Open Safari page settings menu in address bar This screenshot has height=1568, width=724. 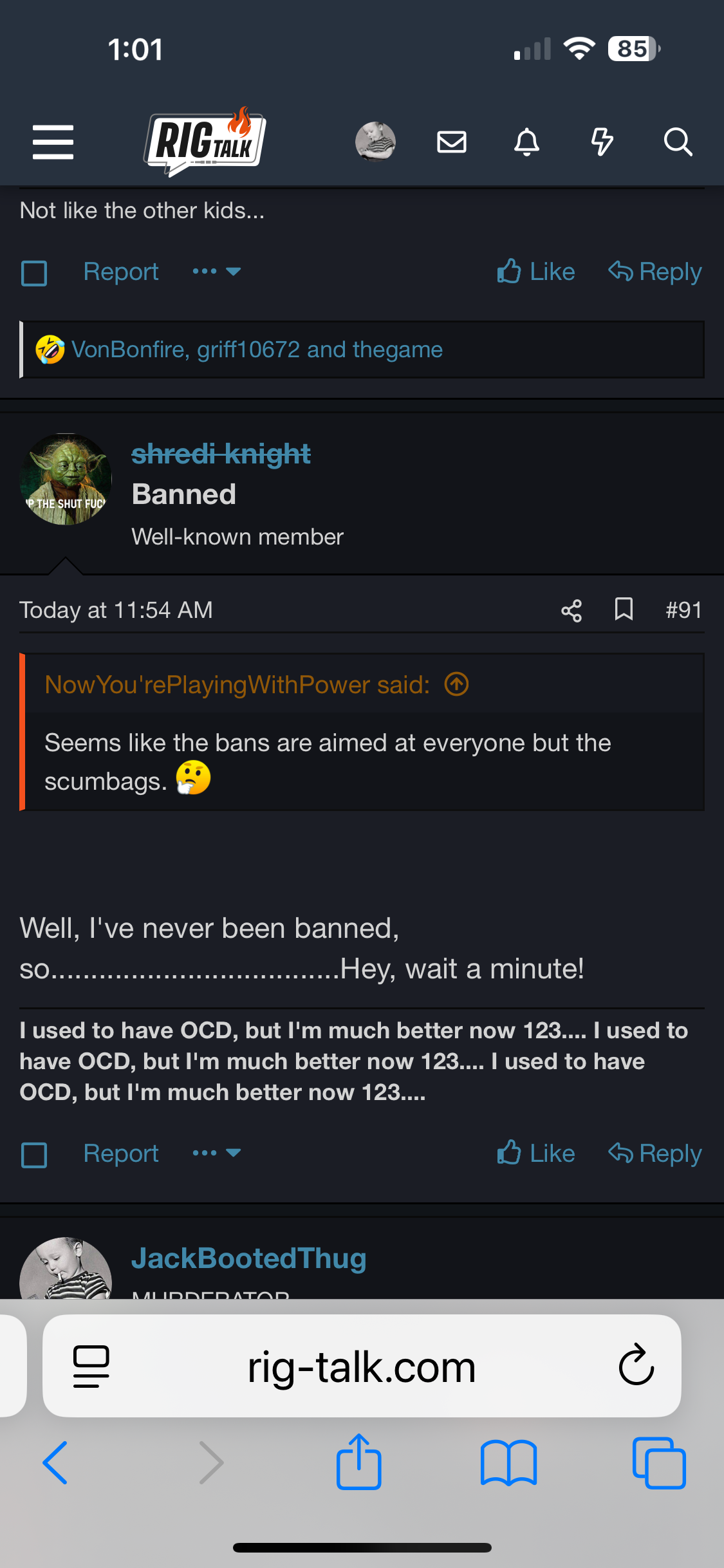click(x=91, y=1366)
